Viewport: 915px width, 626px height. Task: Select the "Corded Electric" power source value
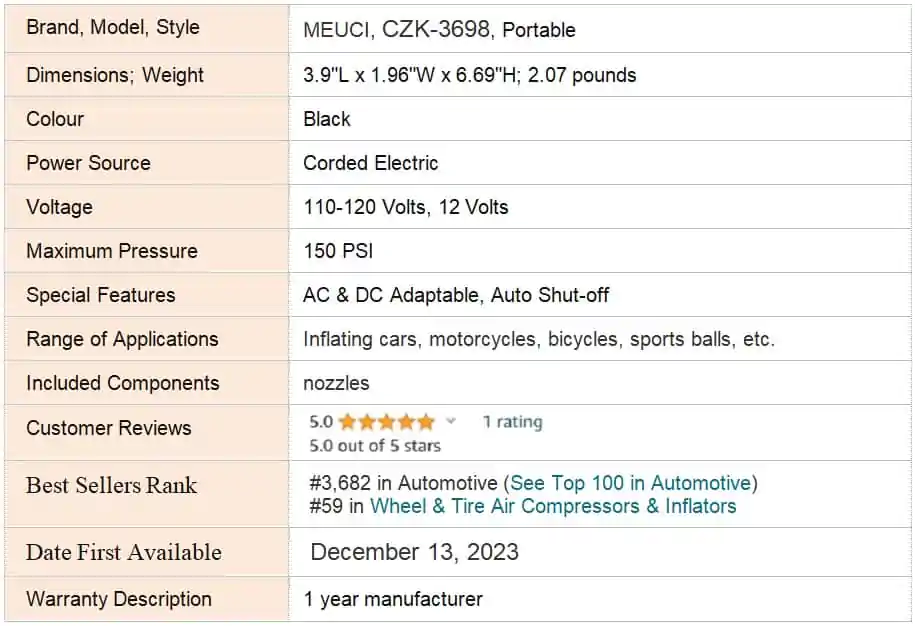(371, 163)
